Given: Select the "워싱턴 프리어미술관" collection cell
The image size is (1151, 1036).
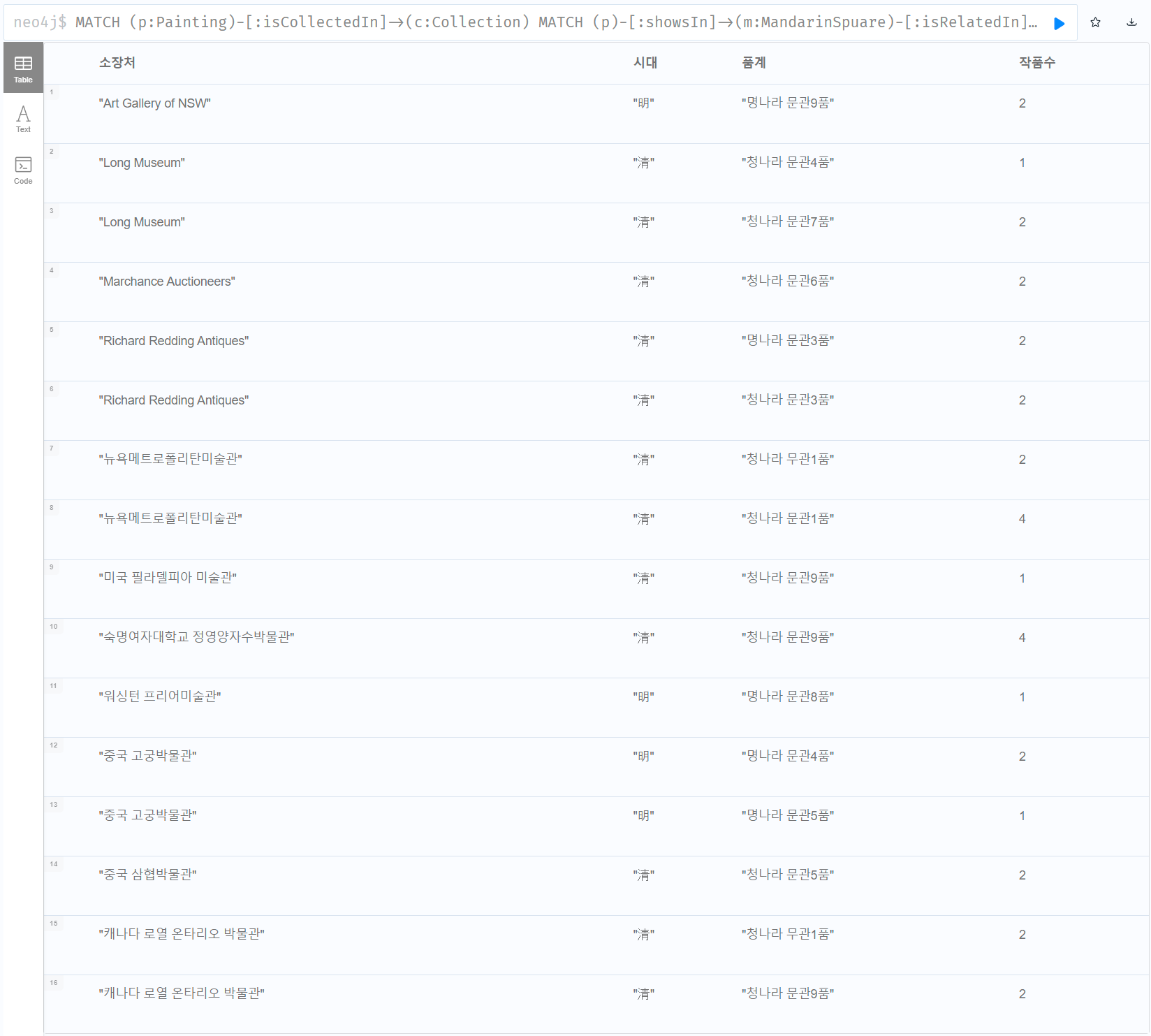Looking at the screenshot, I should pyautogui.click(x=160, y=696).
